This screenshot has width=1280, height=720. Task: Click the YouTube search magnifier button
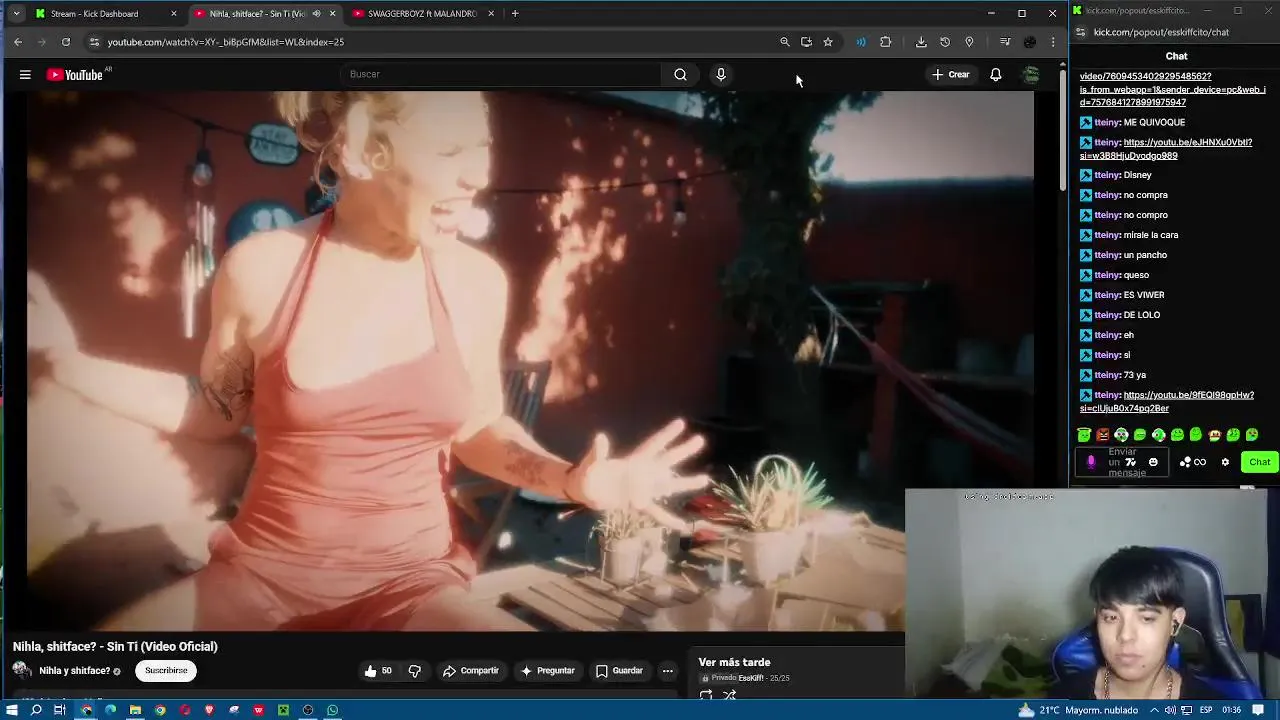(680, 74)
